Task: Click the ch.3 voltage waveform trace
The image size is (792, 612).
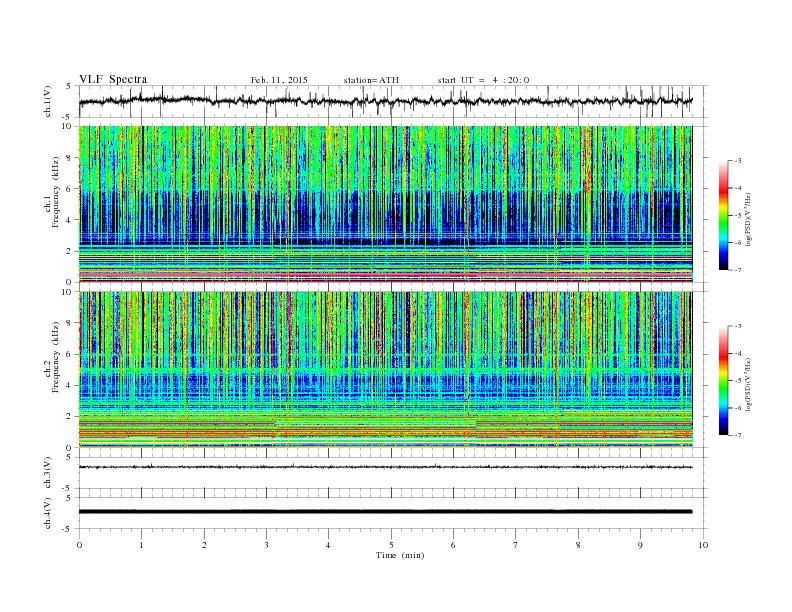Action: 386,467
